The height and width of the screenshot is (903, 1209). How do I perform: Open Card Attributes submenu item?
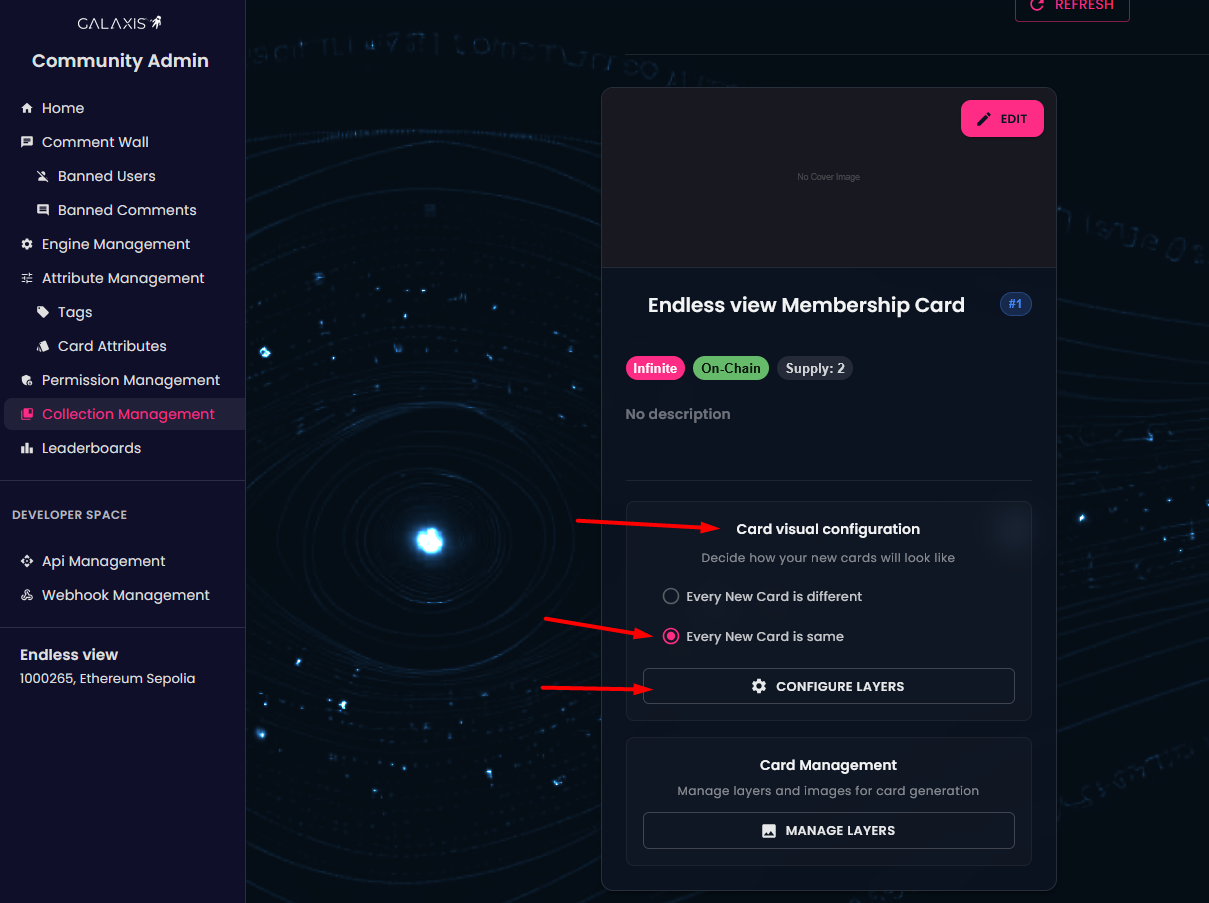(x=112, y=346)
